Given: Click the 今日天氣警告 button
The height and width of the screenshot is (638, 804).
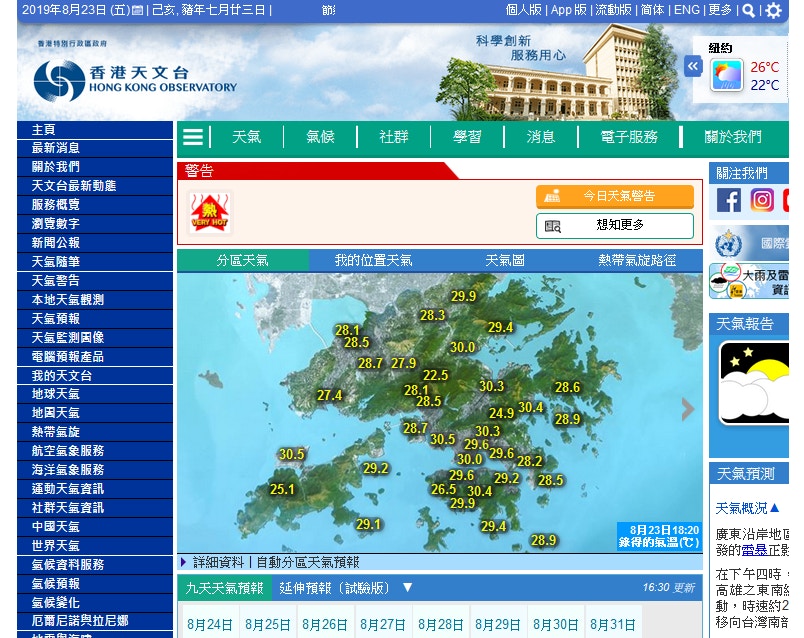Looking at the screenshot, I should (x=615, y=196).
